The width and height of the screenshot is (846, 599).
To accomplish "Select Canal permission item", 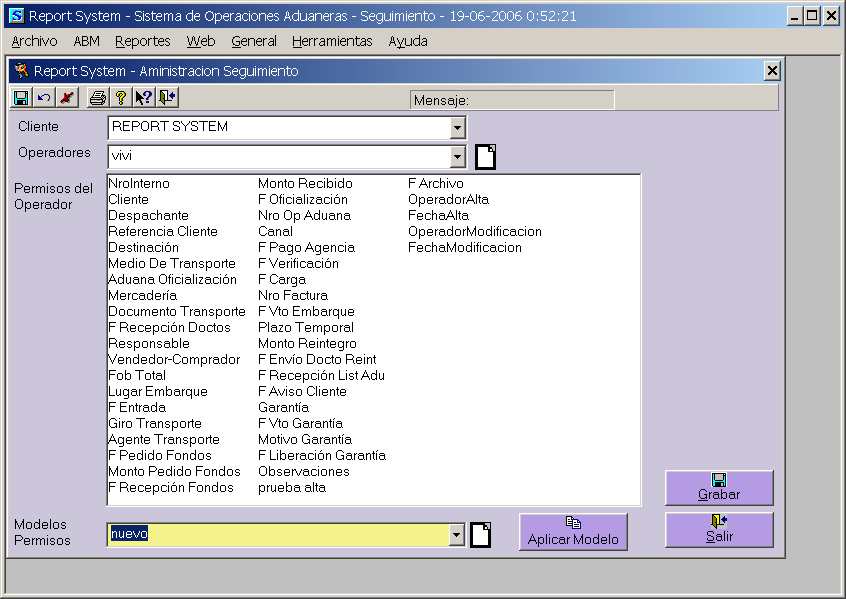I will pos(276,232).
